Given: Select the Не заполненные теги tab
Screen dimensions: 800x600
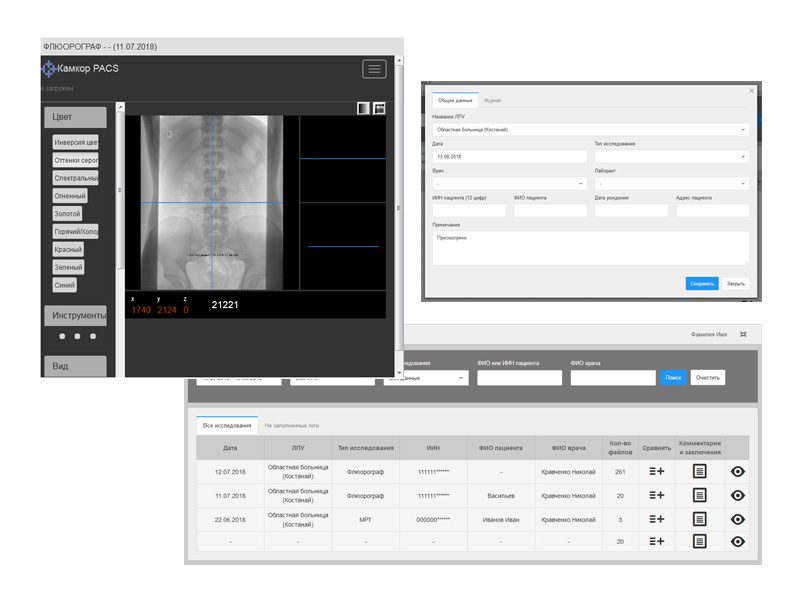Looking at the screenshot, I should 292,425.
